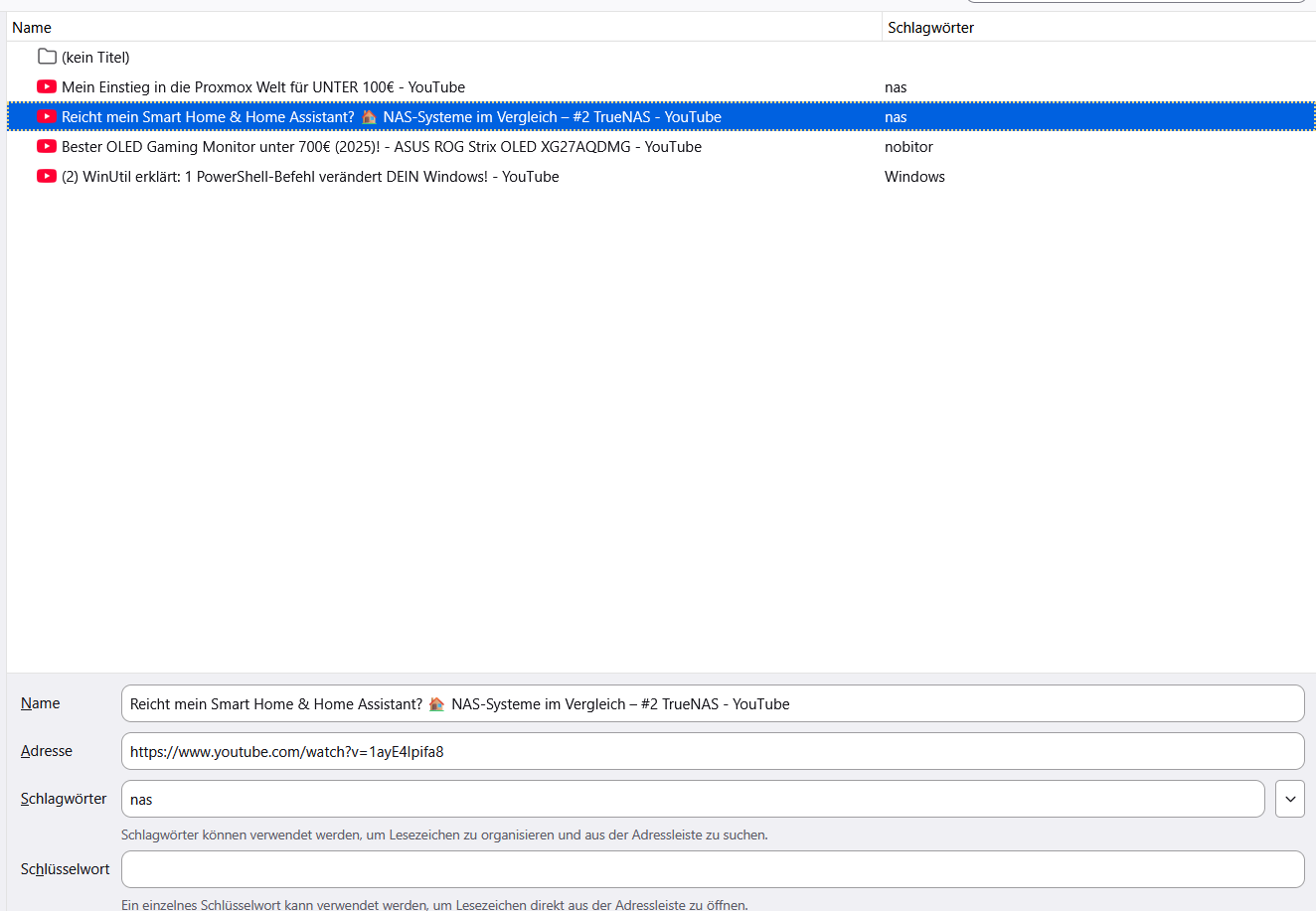Click the Windows tag cell
The image size is (1316, 911).
914,177
